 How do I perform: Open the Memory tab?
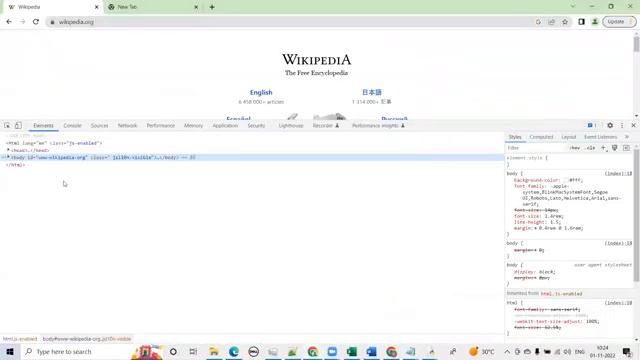pos(193,126)
